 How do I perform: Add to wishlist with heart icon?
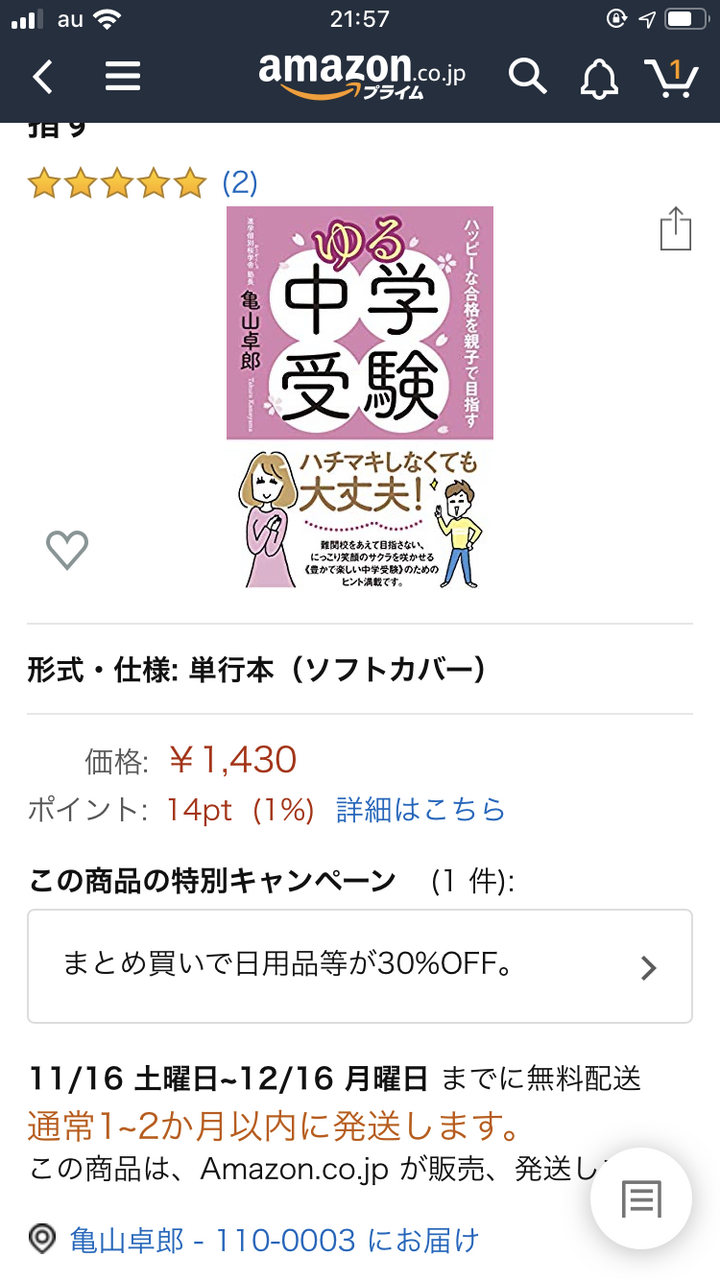point(67,550)
